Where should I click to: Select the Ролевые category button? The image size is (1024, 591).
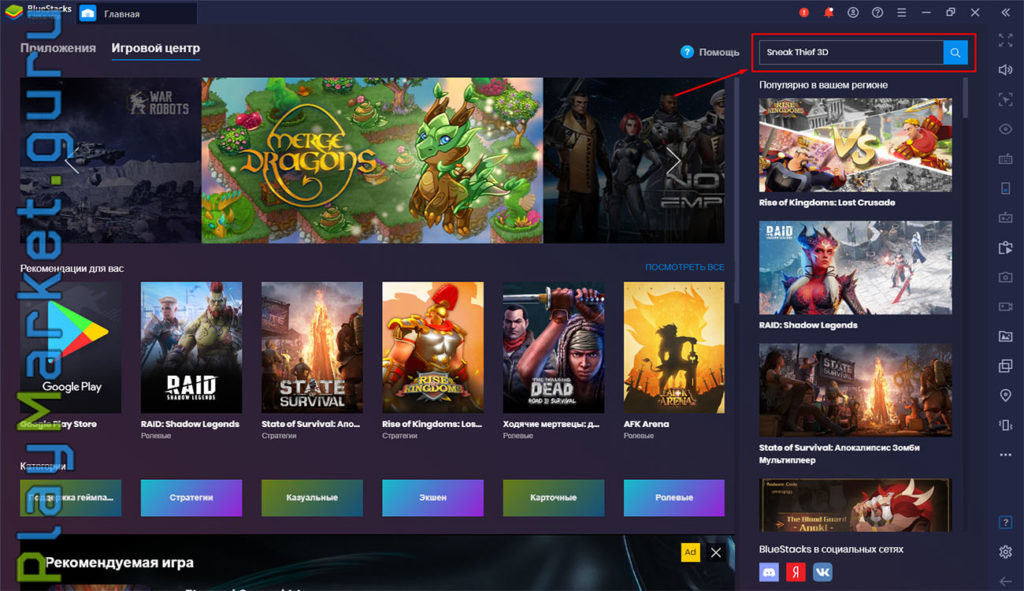[674, 498]
